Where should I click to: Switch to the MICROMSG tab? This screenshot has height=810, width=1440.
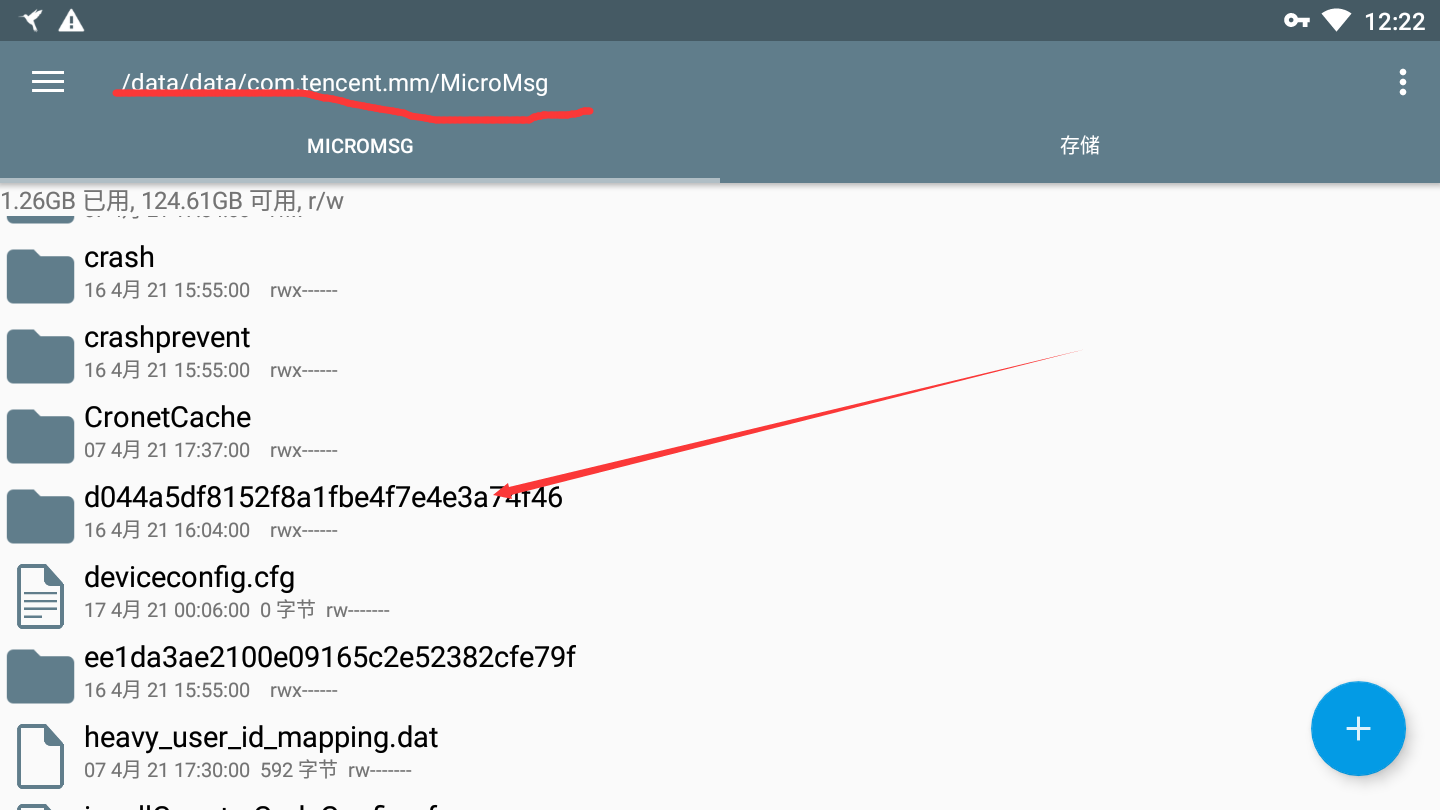click(360, 146)
